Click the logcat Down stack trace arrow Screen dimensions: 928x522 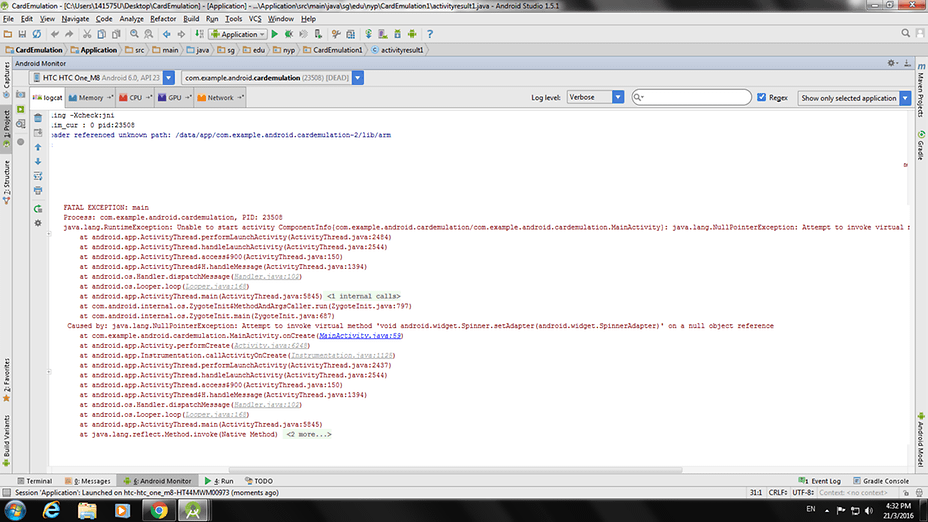pyautogui.click(x=38, y=161)
